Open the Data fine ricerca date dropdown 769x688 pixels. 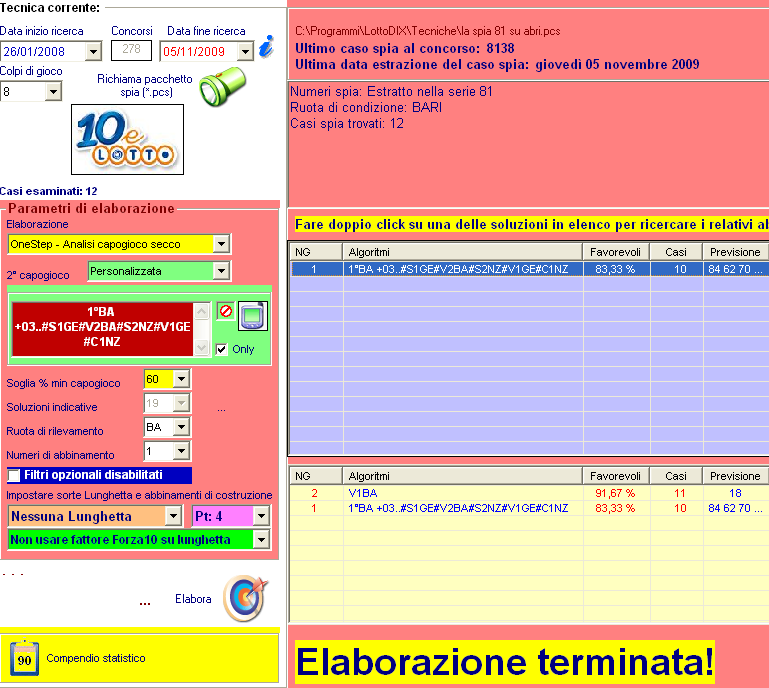(246, 51)
